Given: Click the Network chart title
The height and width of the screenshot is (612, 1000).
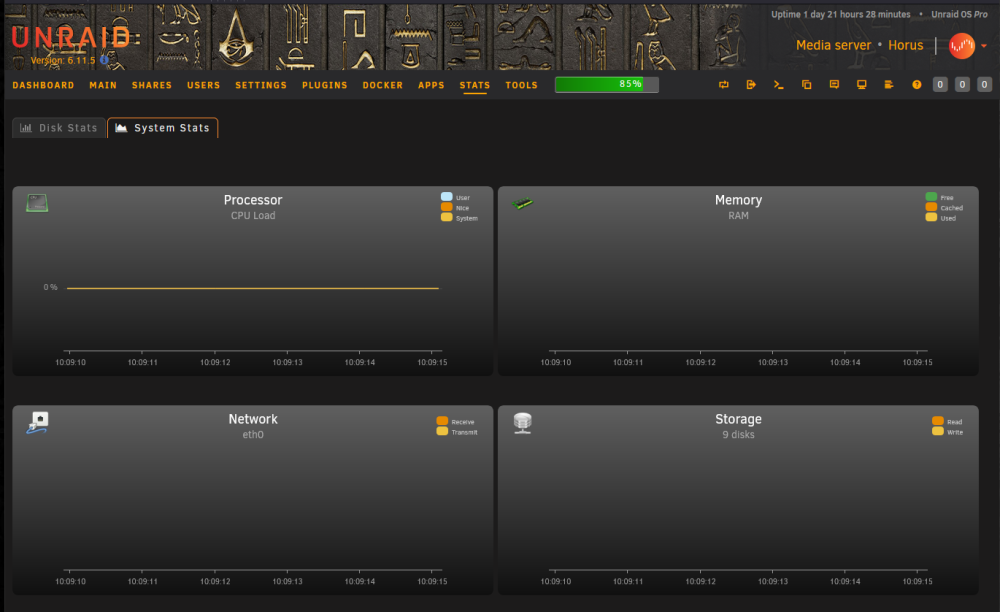Looking at the screenshot, I should 253,419.
